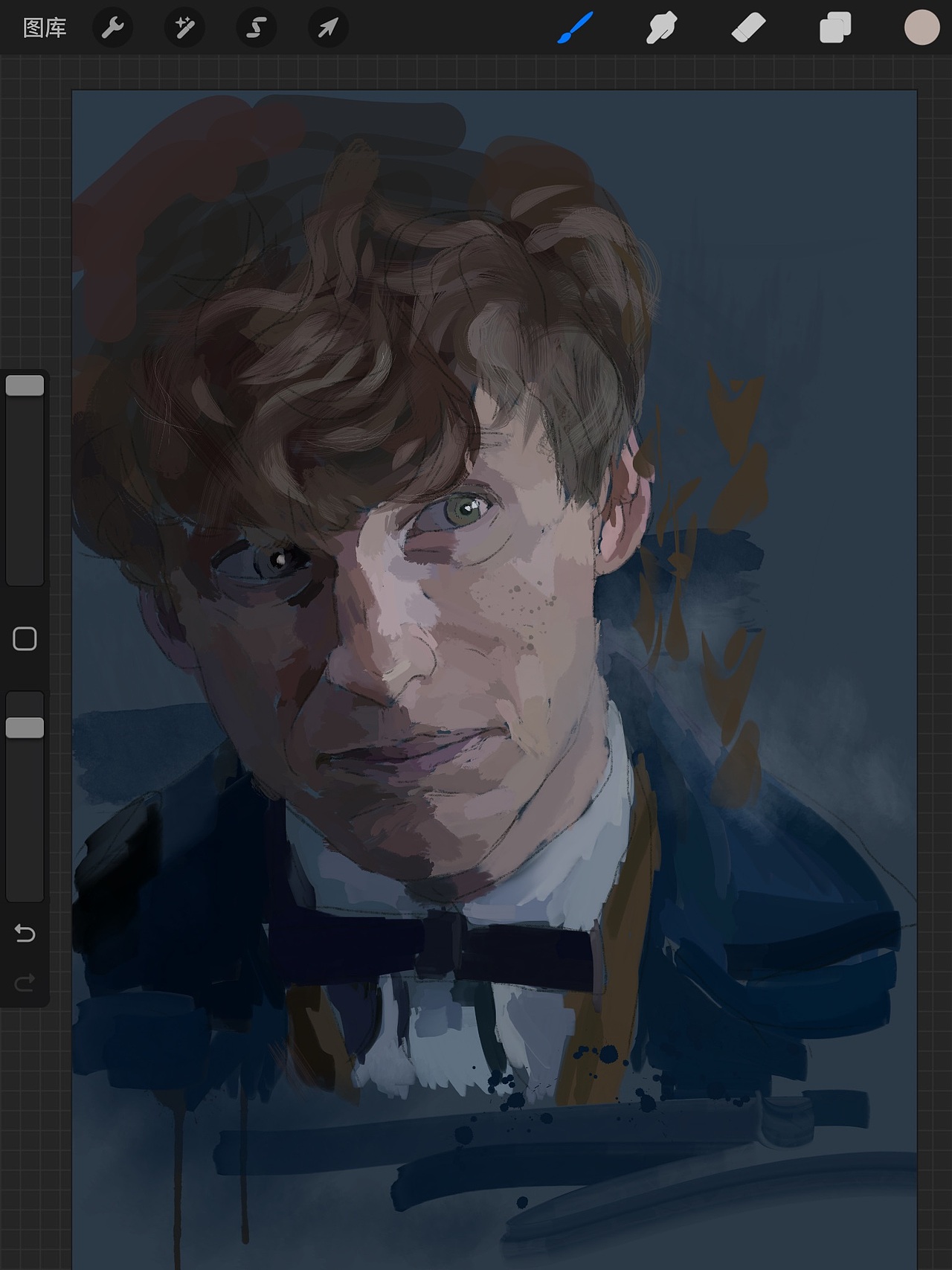Open the Actions wrench menu
This screenshot has height=1270, width=952.
pos(112,28)
